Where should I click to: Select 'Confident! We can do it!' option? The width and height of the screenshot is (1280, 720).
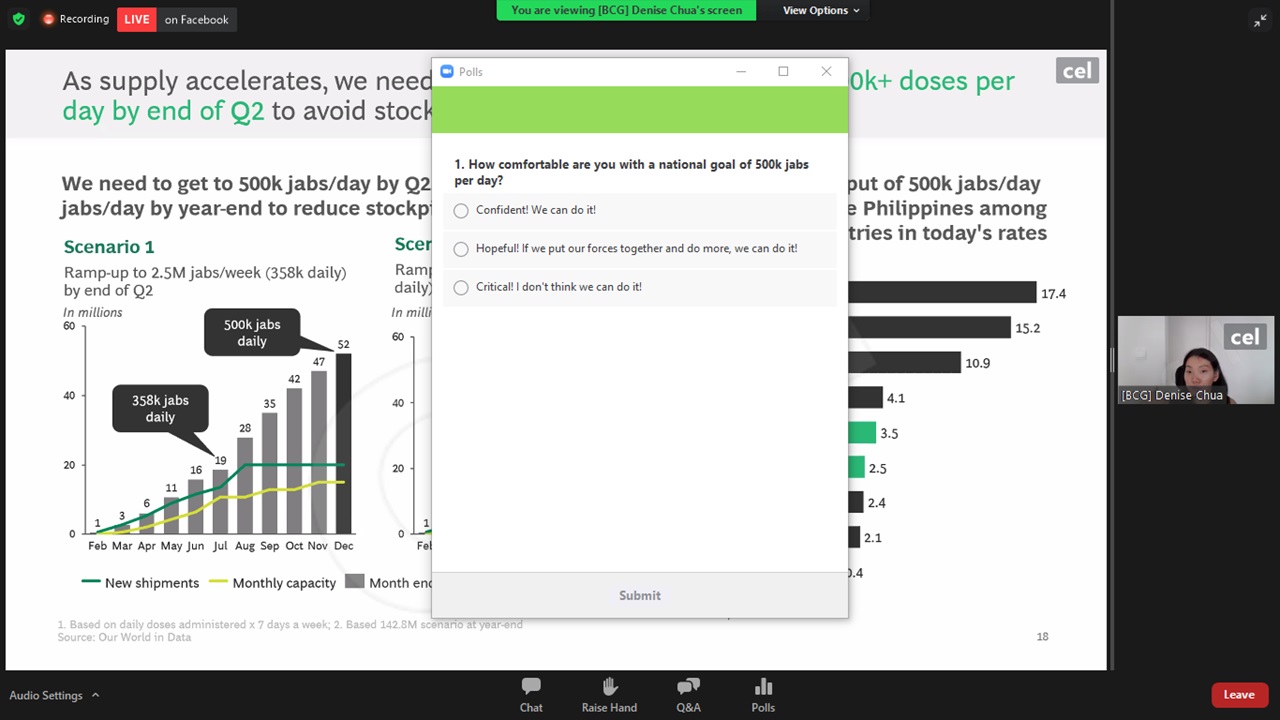(x=461, y=211)
